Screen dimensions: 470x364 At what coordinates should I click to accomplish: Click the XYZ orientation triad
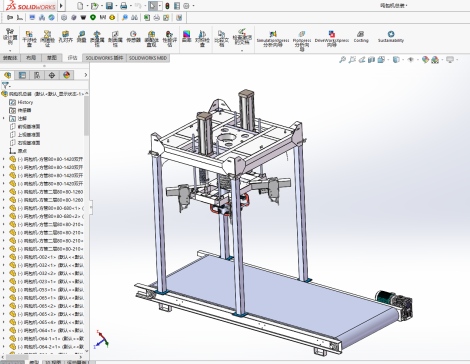101,340
